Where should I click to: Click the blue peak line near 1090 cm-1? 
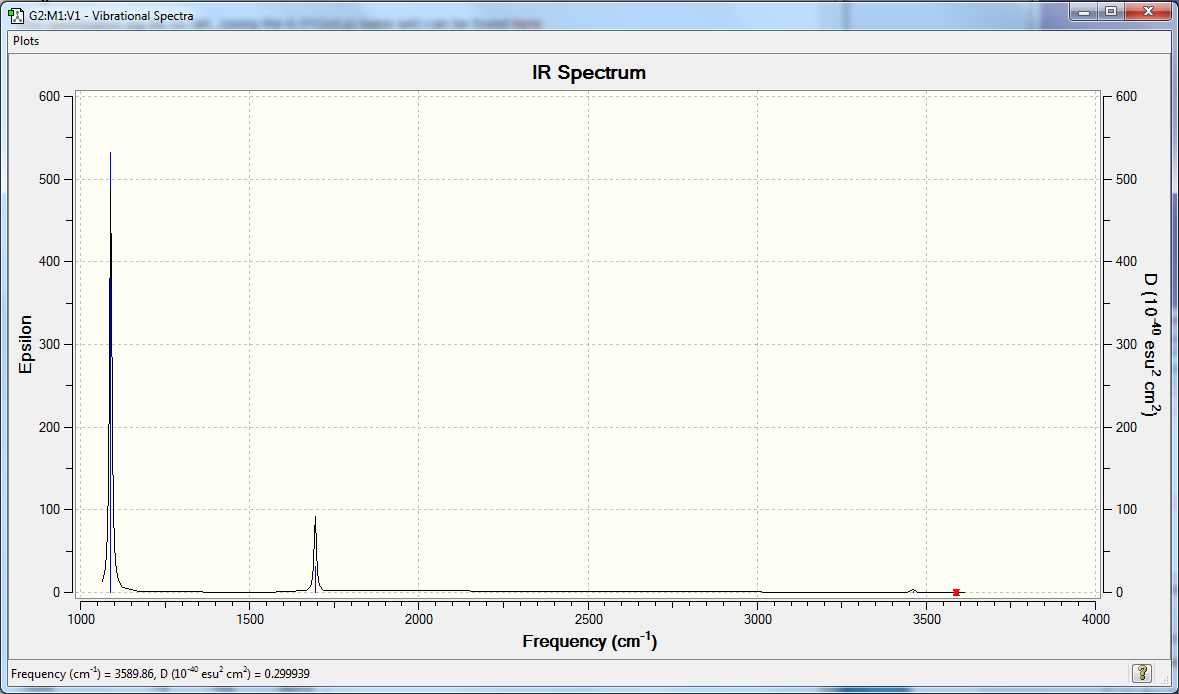(x=111, y=372)
